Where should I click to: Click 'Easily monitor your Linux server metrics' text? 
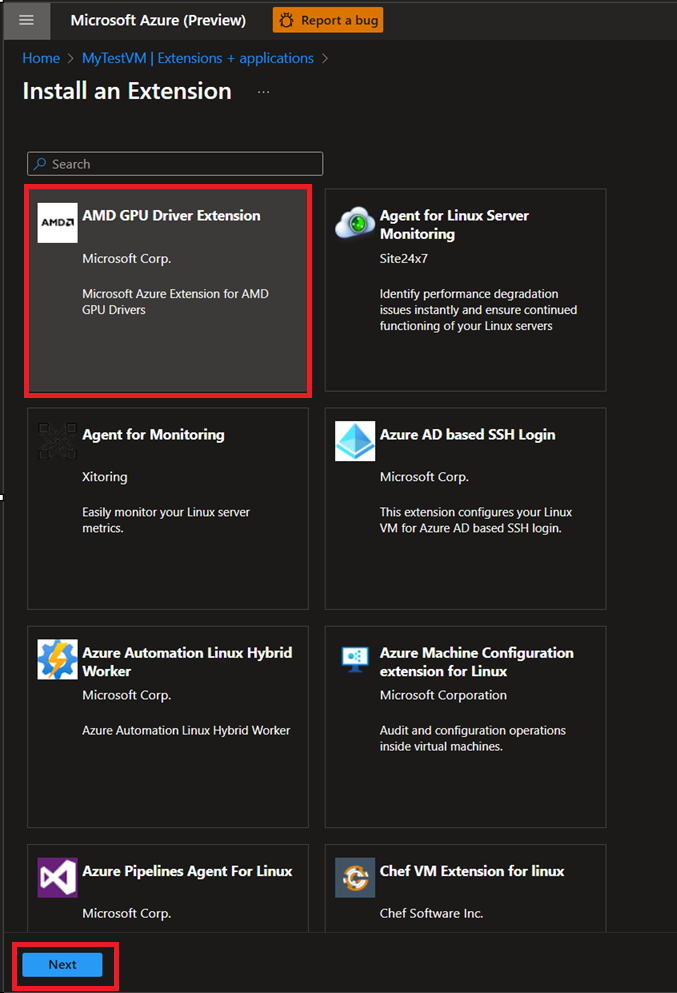click(x=166, y=520)
